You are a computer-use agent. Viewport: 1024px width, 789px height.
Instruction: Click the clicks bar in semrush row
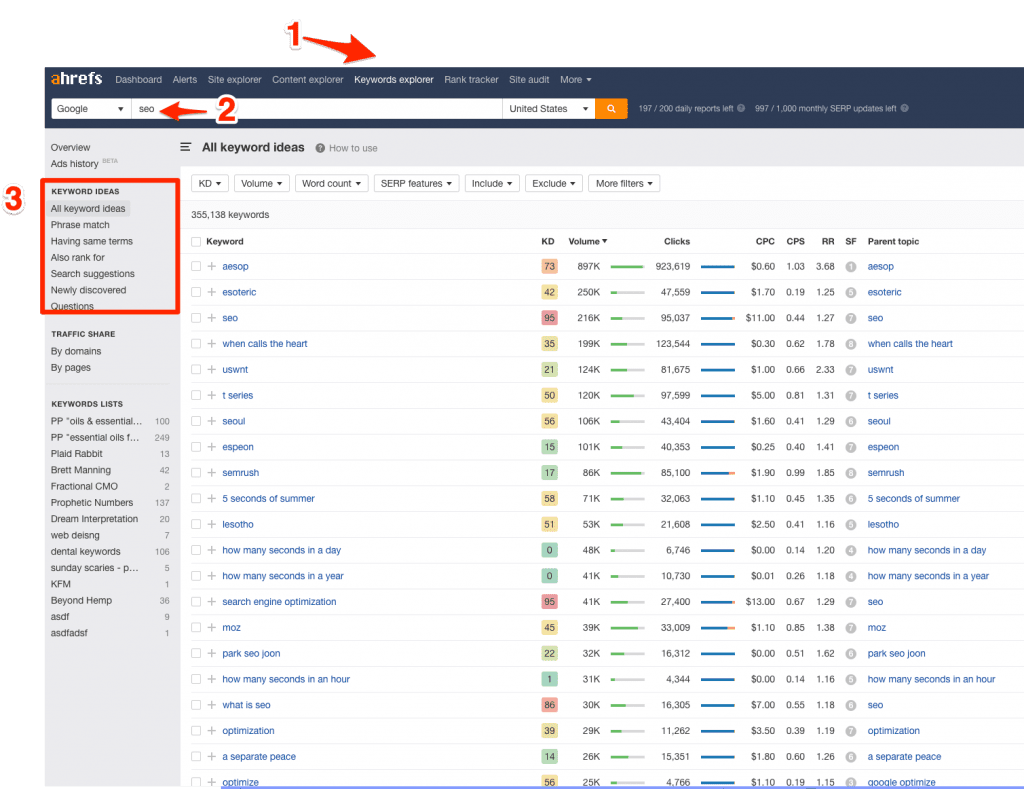click(718, 473)
